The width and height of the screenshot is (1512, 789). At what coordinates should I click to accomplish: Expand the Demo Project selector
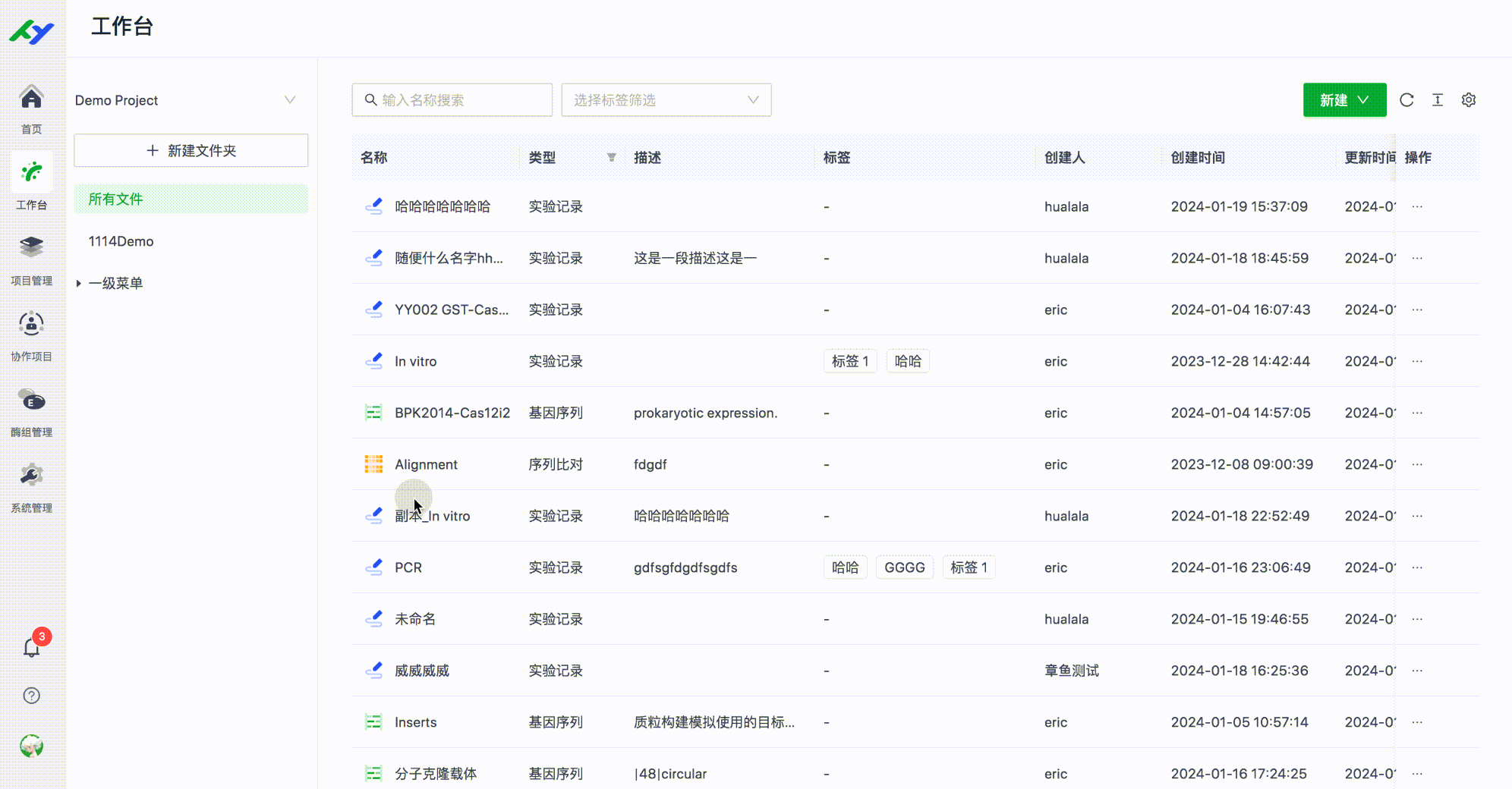coord(290,99)
